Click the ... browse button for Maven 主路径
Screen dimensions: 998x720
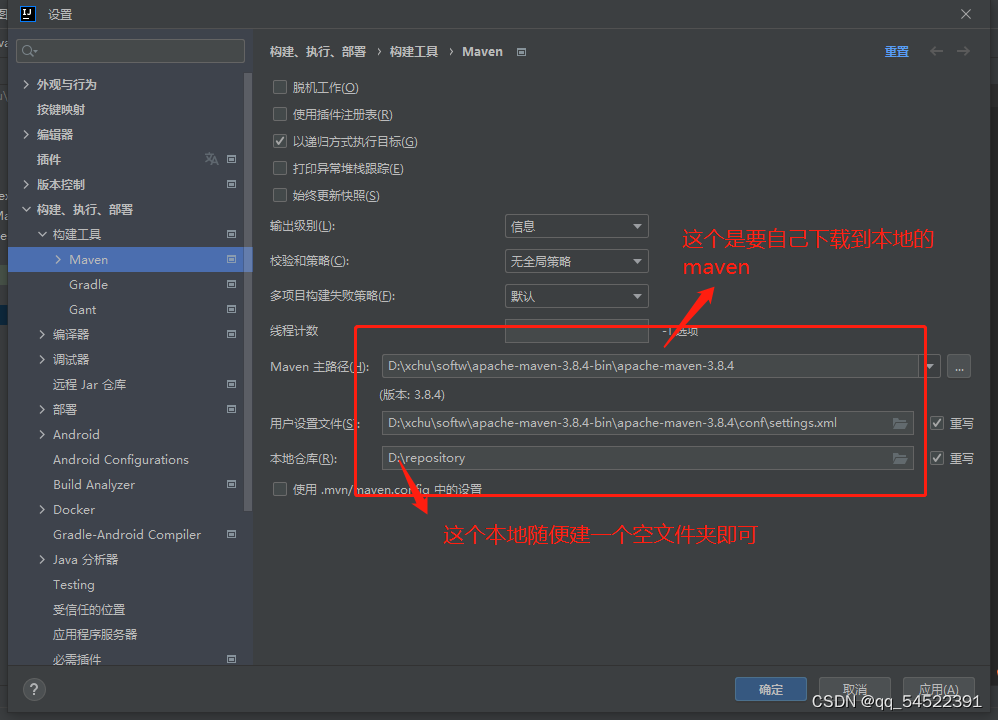click(959, 366)
